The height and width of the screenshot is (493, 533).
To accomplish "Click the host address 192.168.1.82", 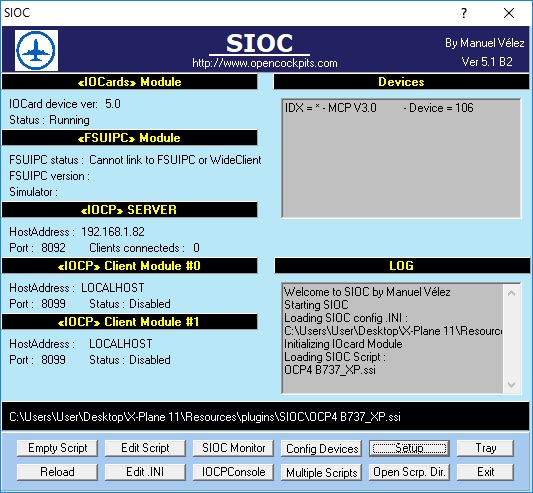I will pos(113,232).
